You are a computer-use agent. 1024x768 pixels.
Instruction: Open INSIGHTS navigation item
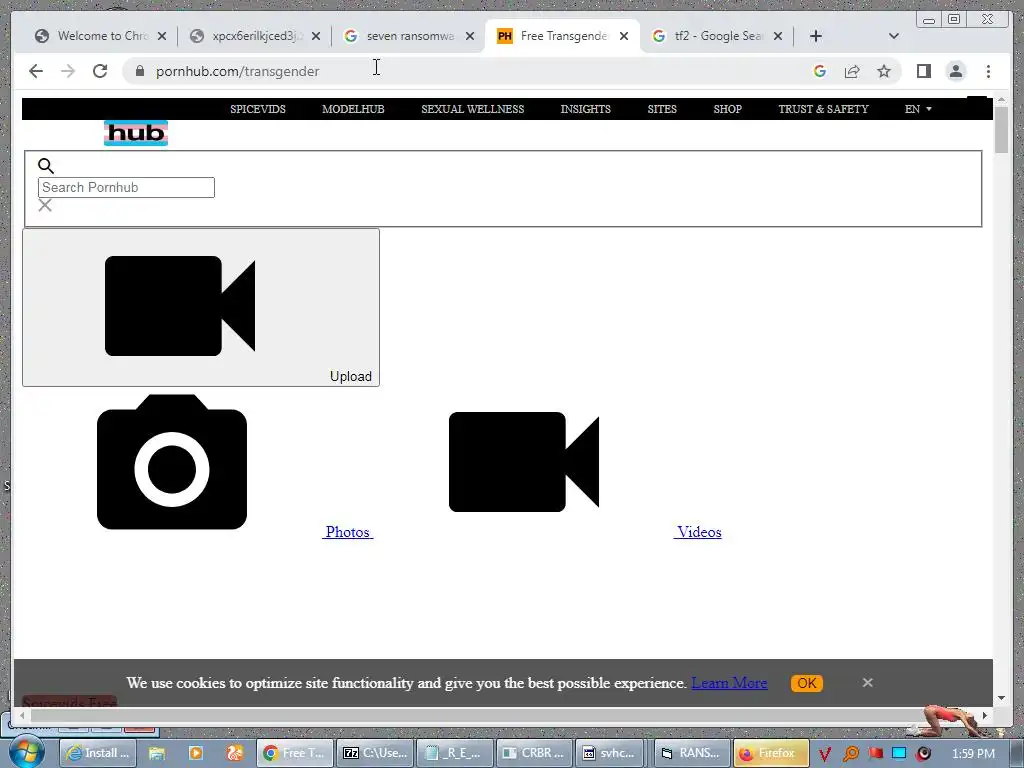[x=586, y=109]
